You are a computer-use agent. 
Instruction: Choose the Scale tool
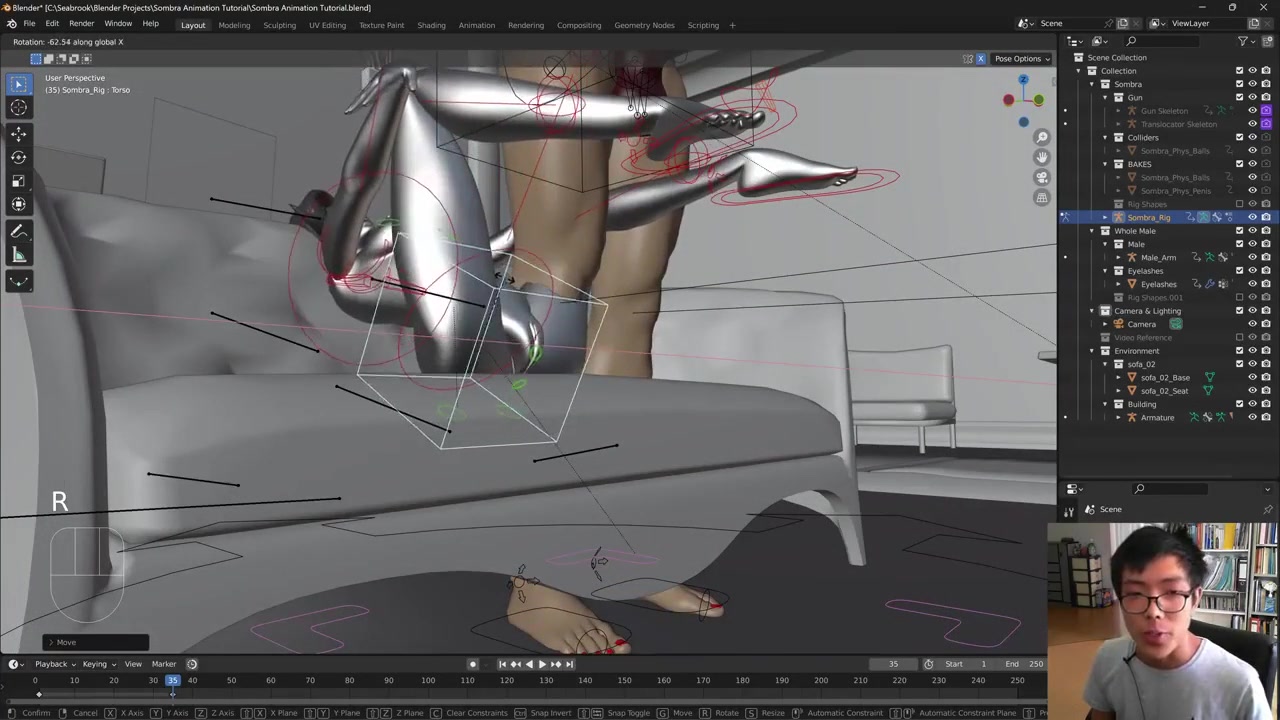[18, 181]
